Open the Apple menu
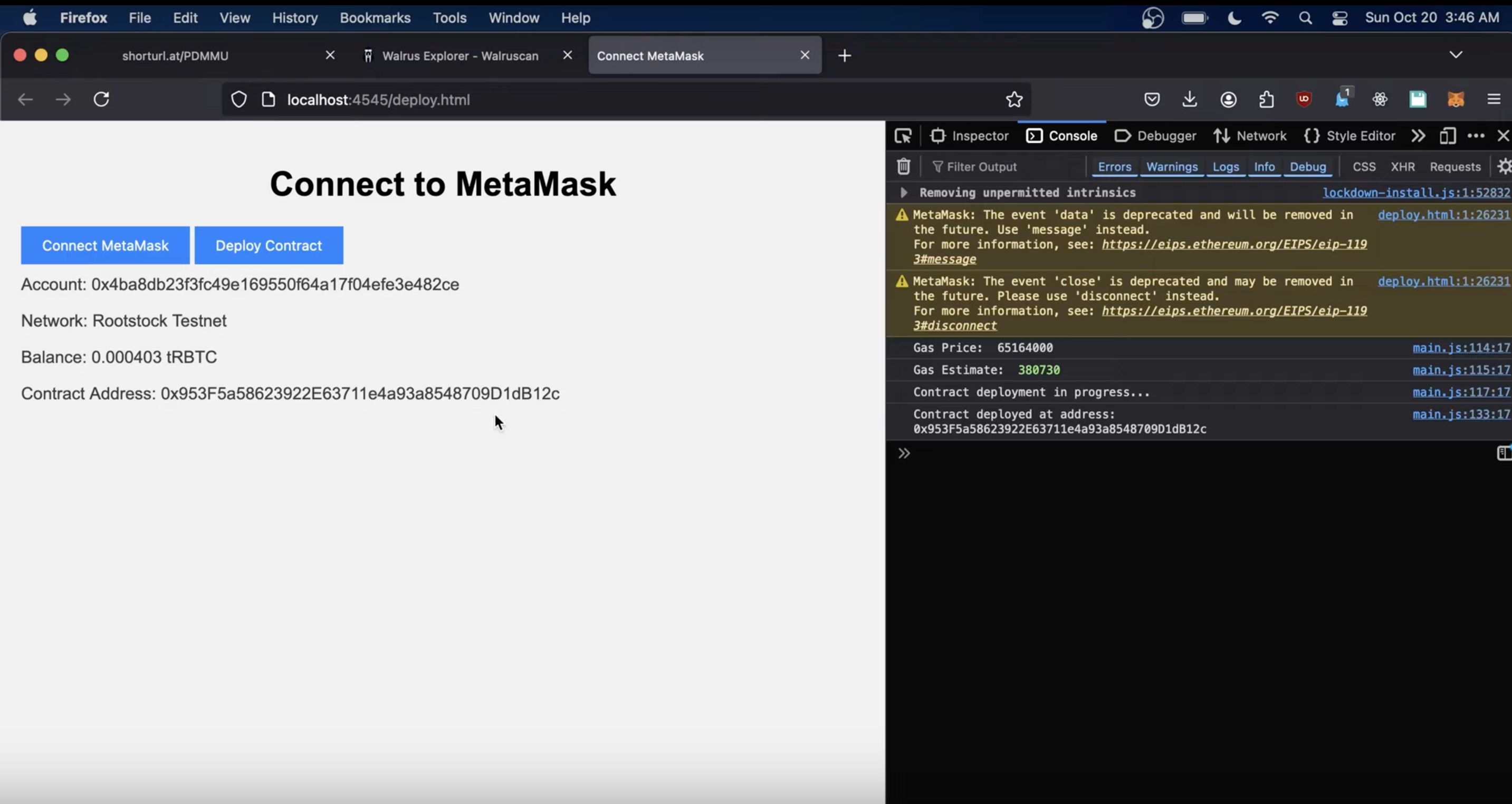 coord(30,18)
